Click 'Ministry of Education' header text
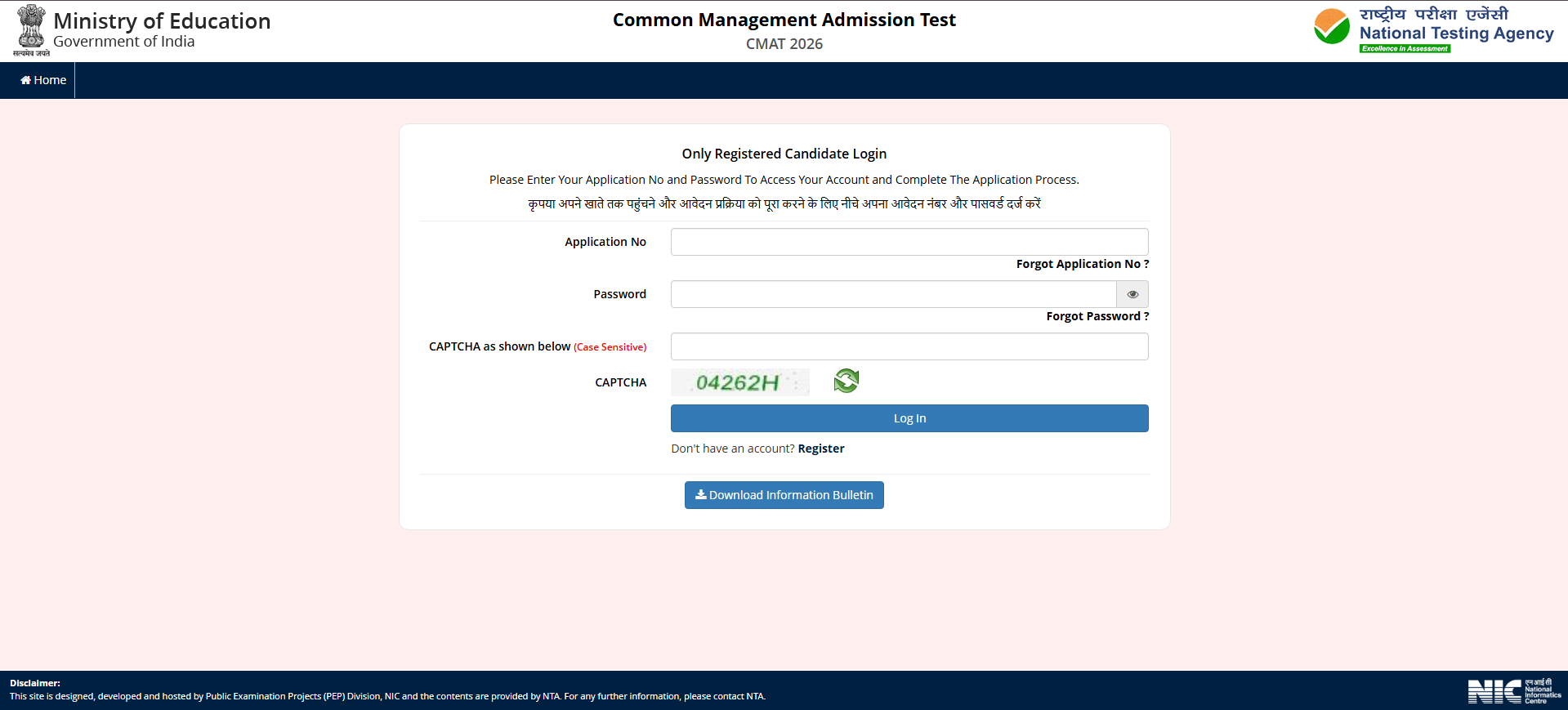 pyautogui.click(x=162, y=20)
